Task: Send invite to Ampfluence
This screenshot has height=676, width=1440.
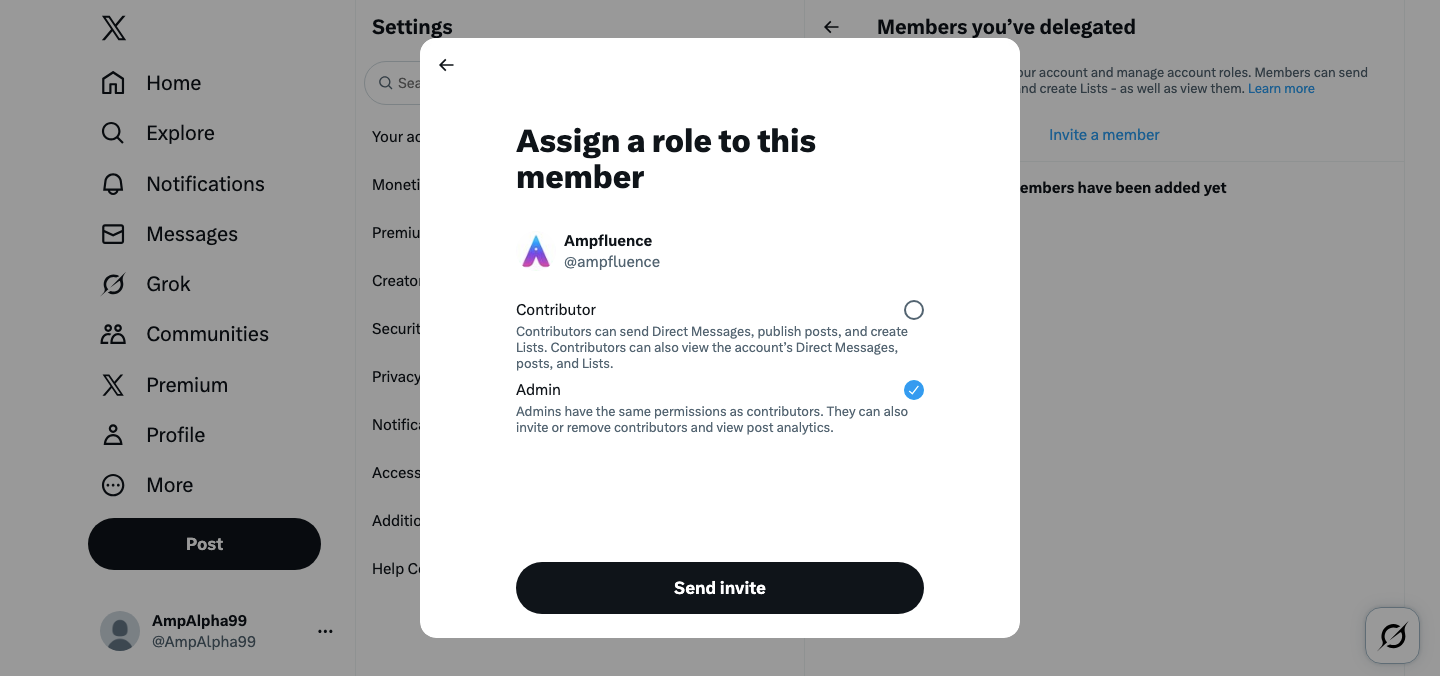Action: (x=719, y=588)
